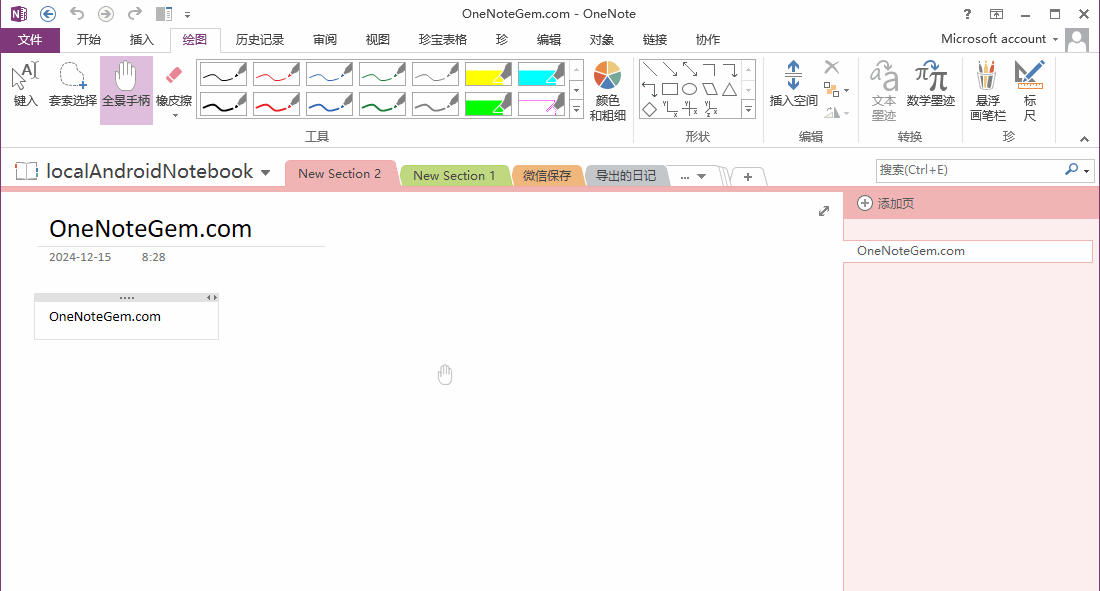Select the straight line shape

(x=650, y=69)
